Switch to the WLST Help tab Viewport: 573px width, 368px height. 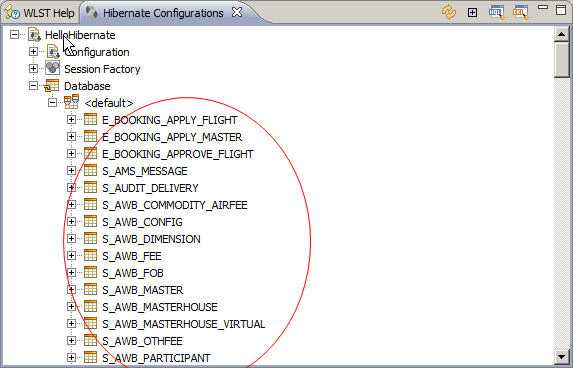pyautogui.click(x=41, y=13)
